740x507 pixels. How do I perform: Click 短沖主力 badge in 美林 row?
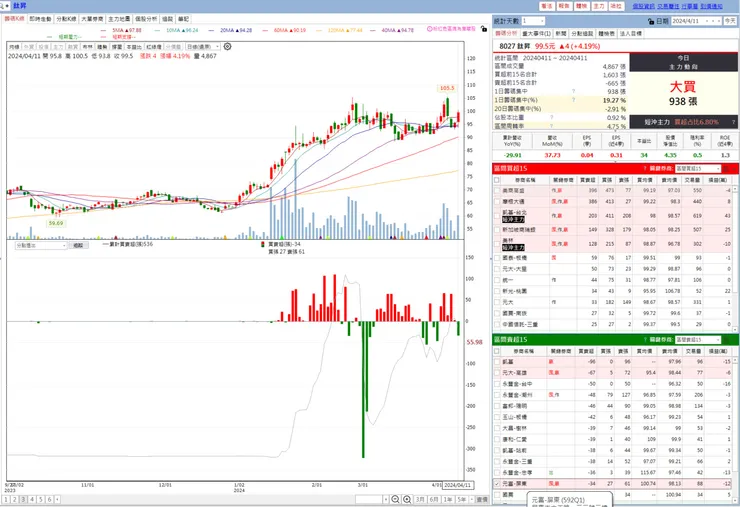[513, 247]
